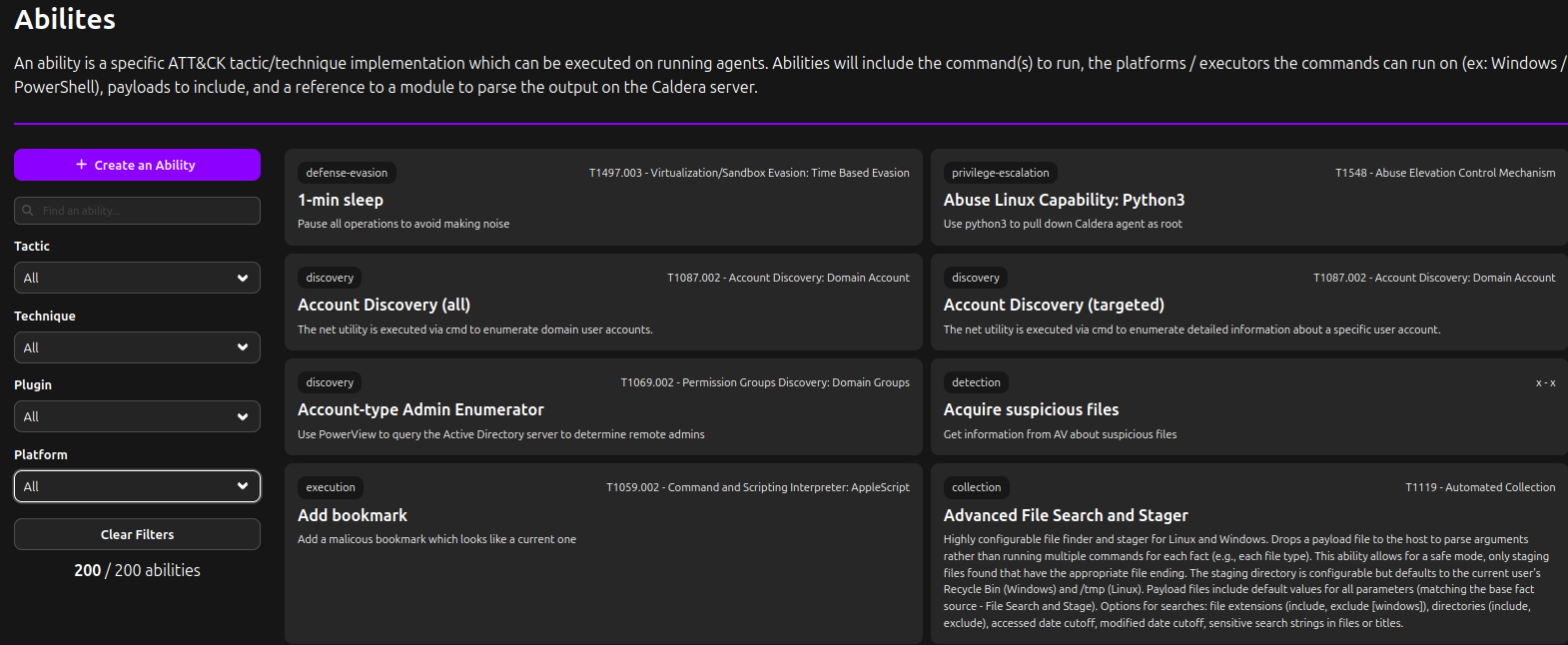Image resolution: width=1568 pixels, height=645 pixels.
Task: Click the plus icon on Create an Ability
Action: [82, 165]
